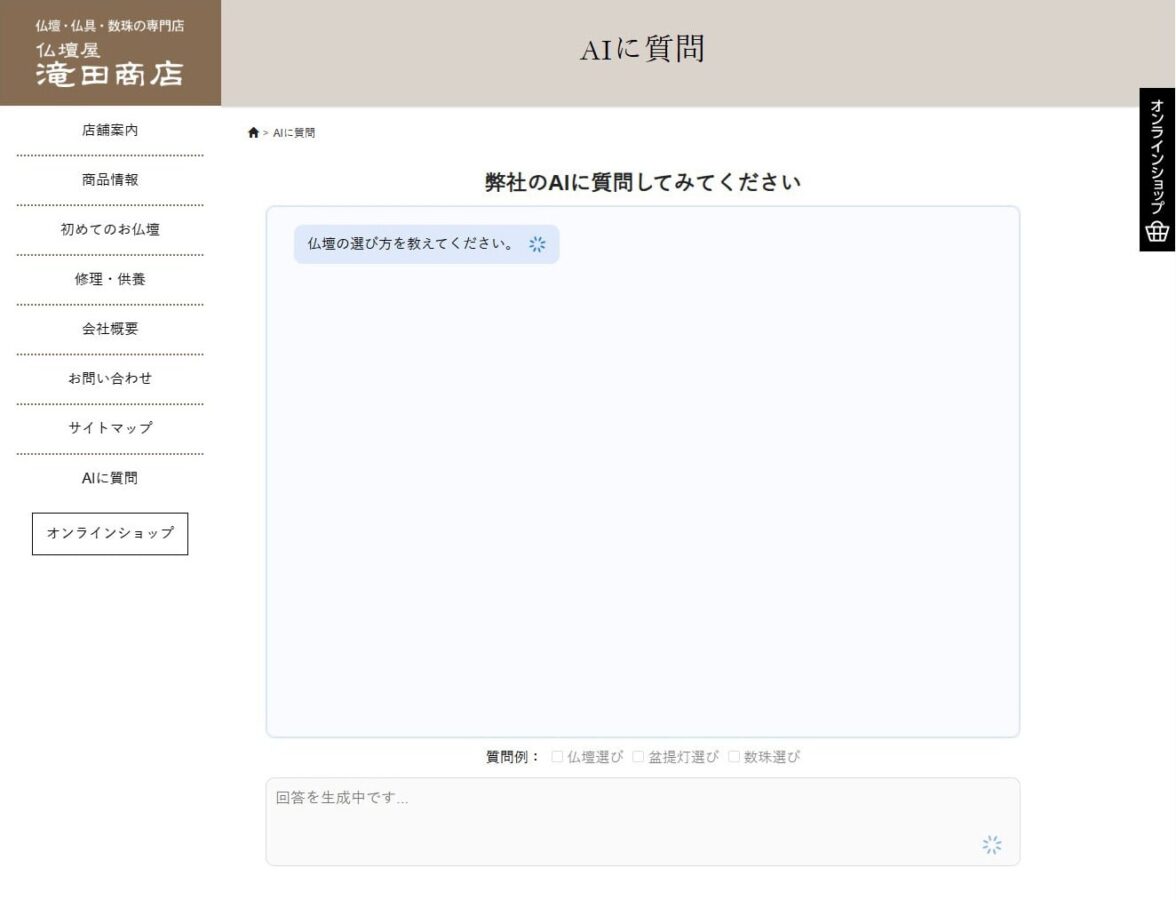Open the お問い合わせ page from the sidebar
Screen dimensions: 1176x900
pos(108,378)
